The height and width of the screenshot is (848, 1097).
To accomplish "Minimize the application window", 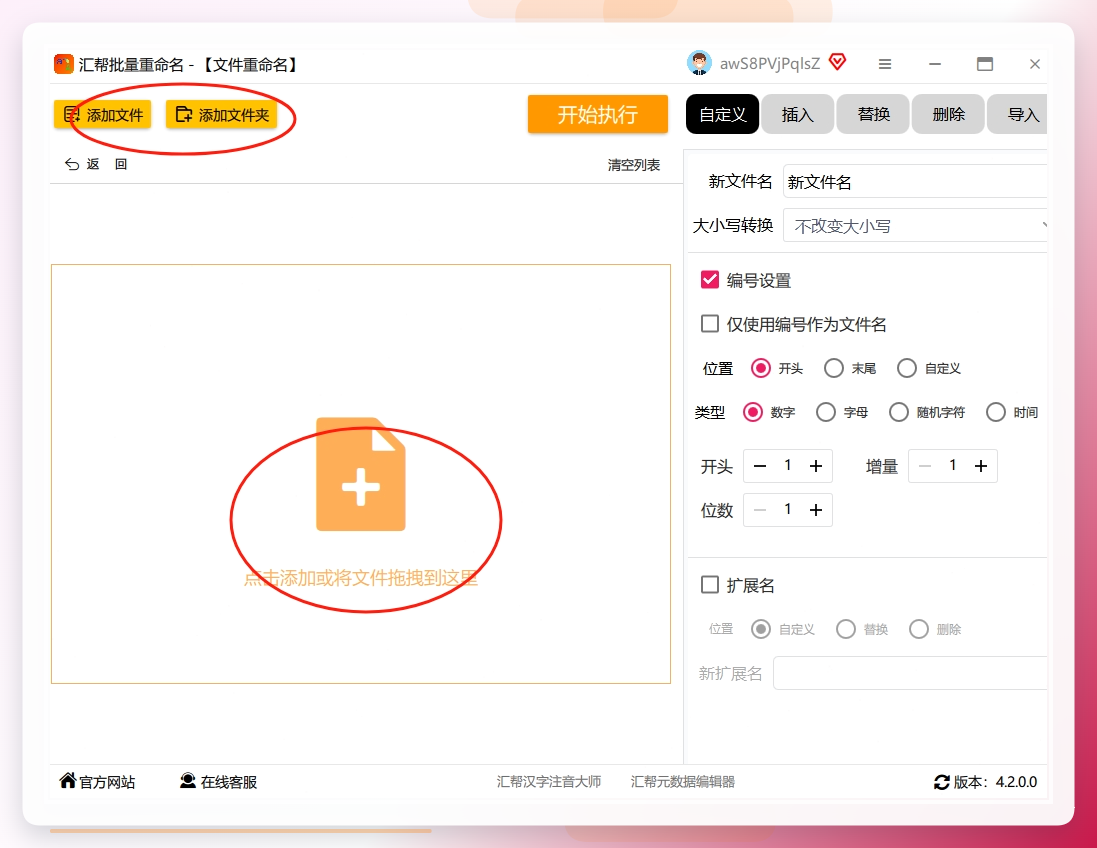I will pos(935,64).
